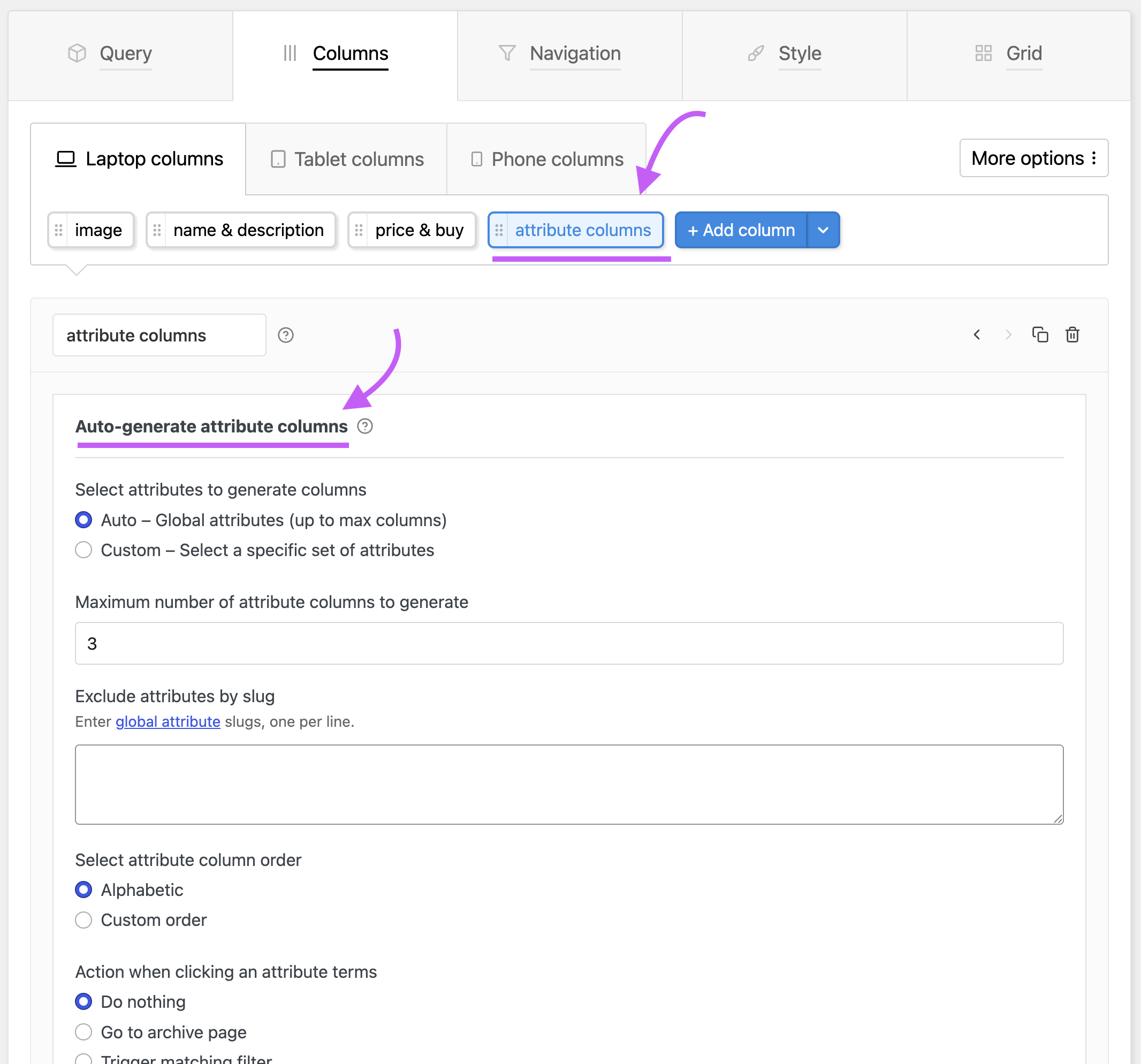
Task: Click the drag handle on image column
Action: point(58,230)
